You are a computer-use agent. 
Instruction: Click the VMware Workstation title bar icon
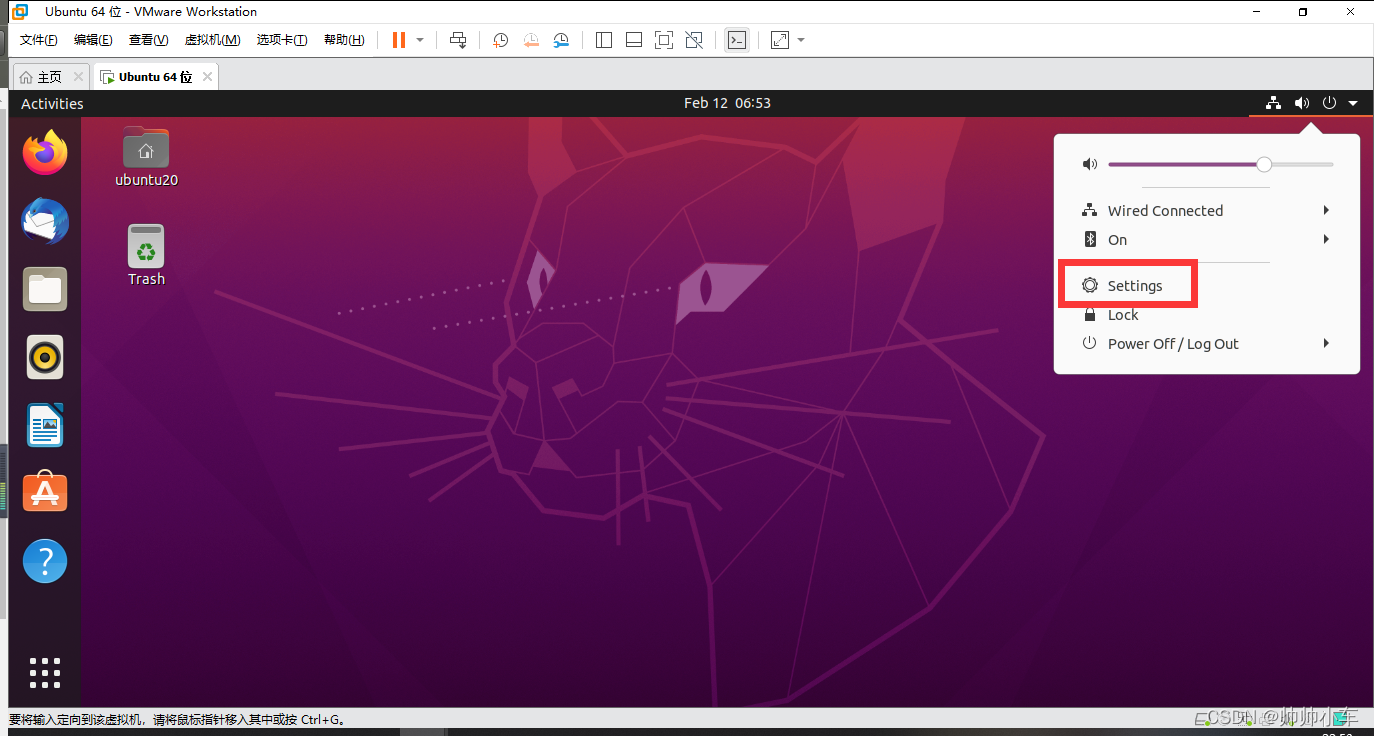[x=20, y=12]
